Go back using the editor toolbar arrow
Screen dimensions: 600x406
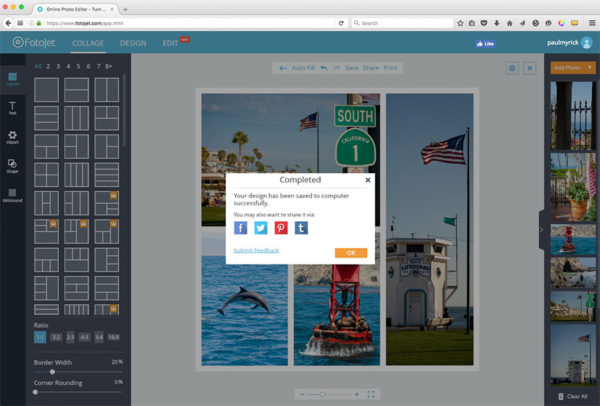(283, 68)
